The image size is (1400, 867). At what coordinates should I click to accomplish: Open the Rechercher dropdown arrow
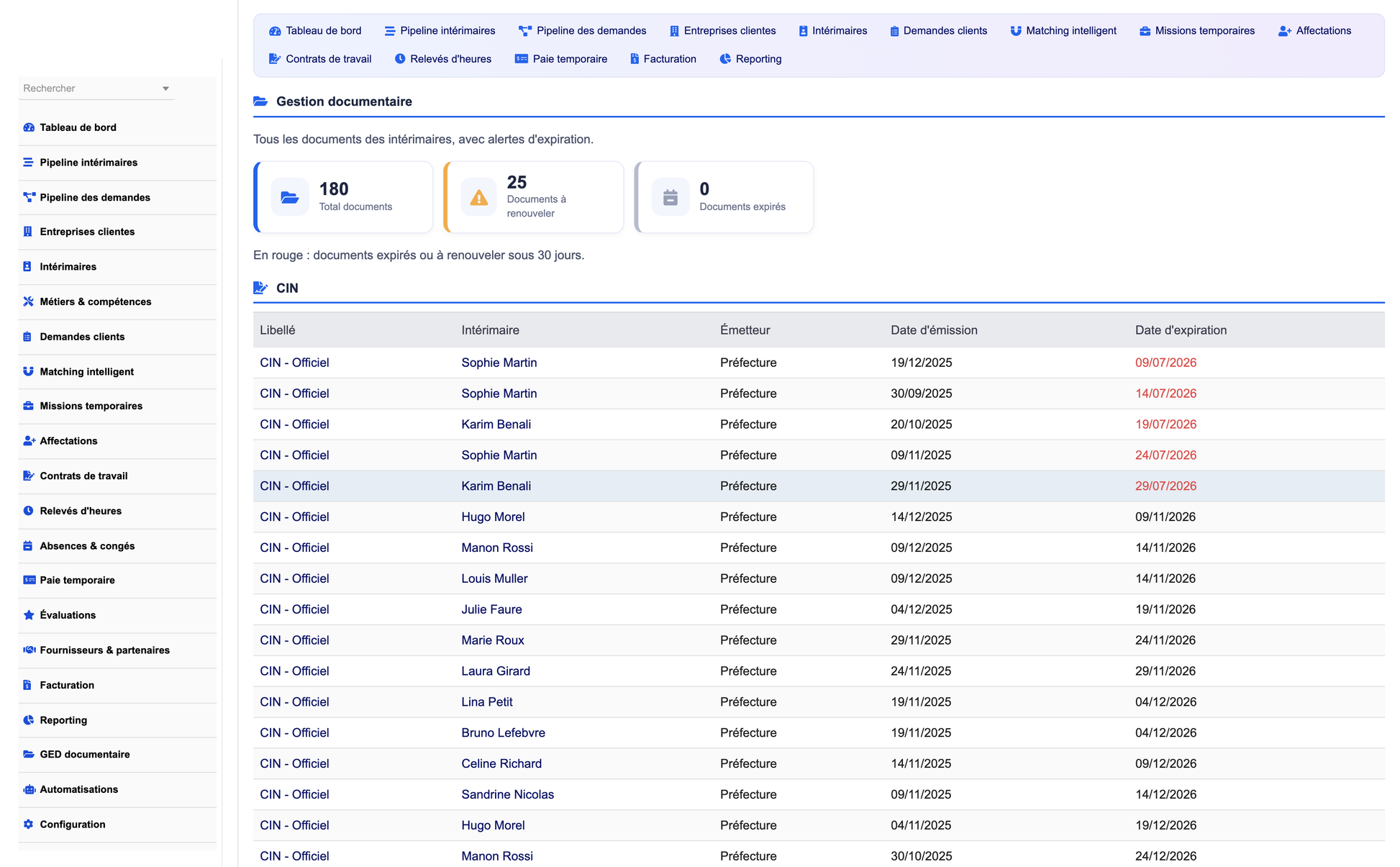[165, 88]
